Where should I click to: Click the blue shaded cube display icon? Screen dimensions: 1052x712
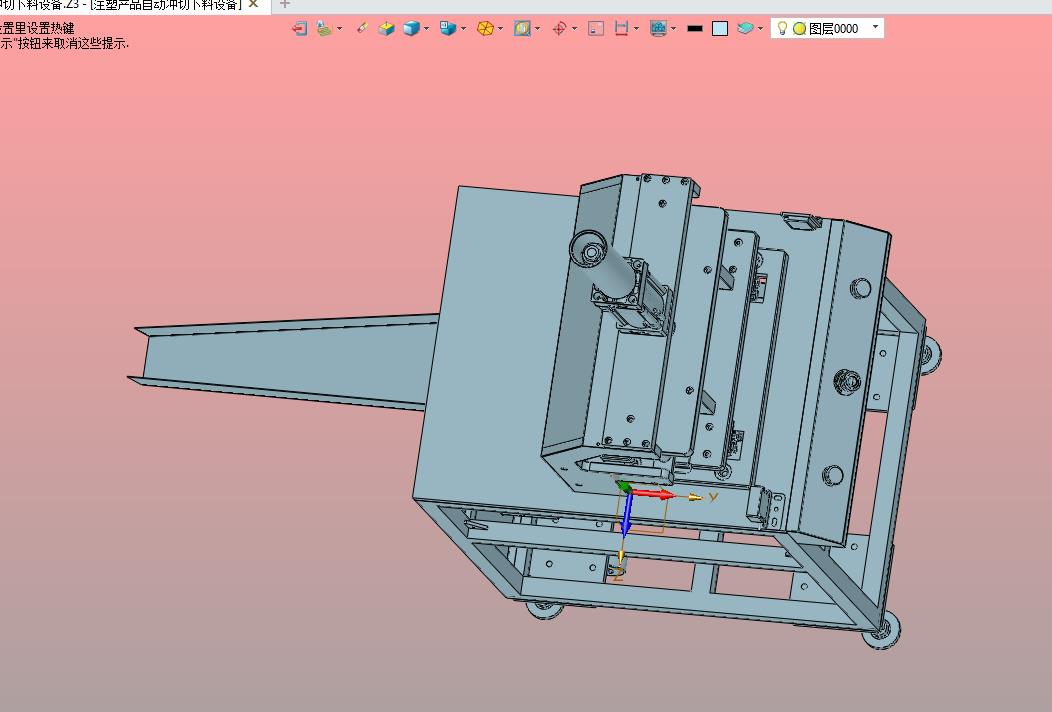pos(411,28)
